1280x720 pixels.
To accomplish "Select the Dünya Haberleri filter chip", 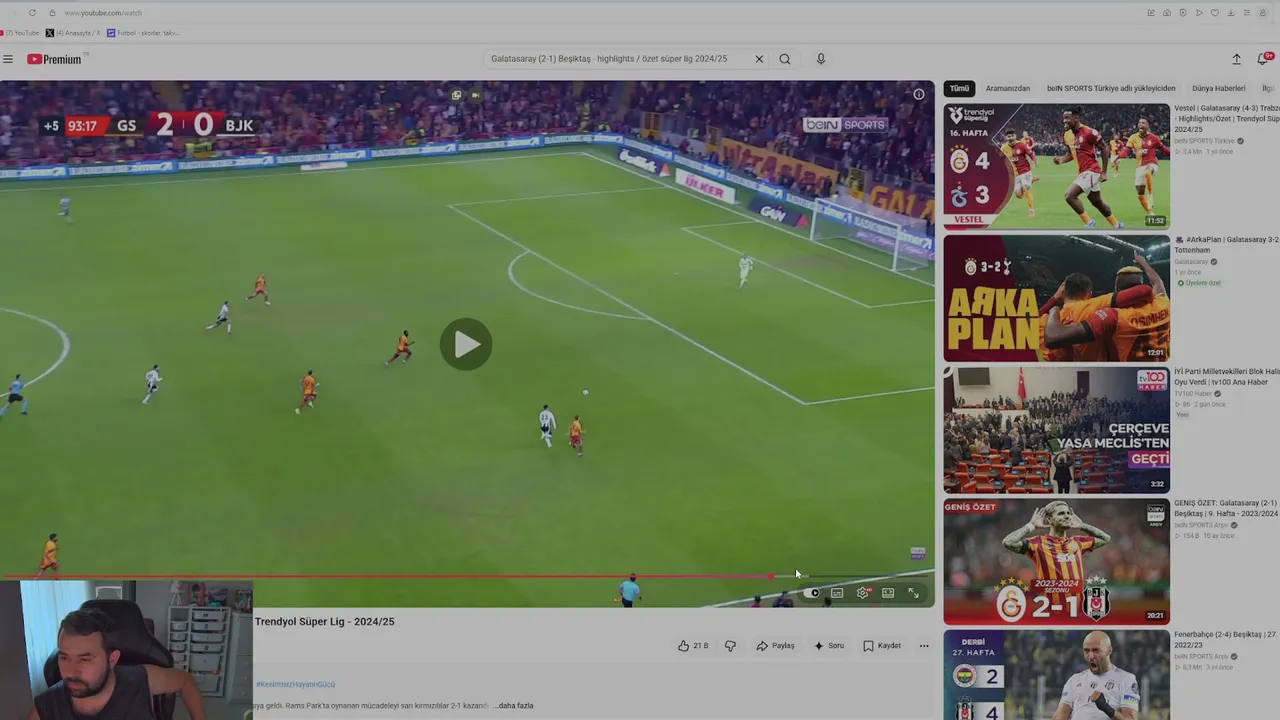I will coord(1219,88).
